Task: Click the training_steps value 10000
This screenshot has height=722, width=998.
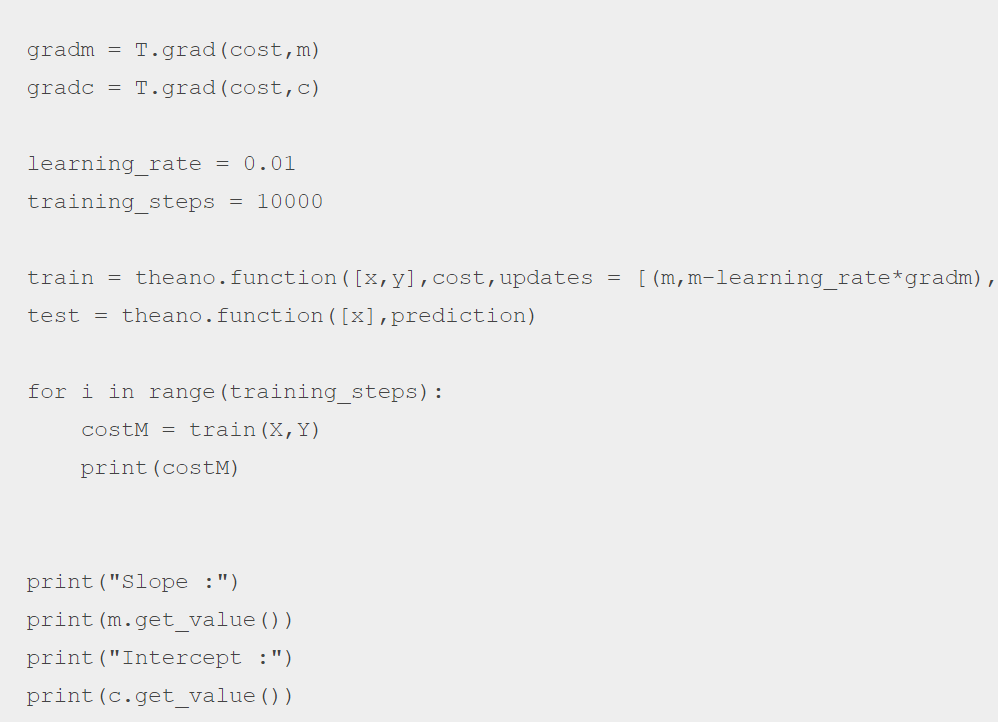Action: tap(290, 202)
